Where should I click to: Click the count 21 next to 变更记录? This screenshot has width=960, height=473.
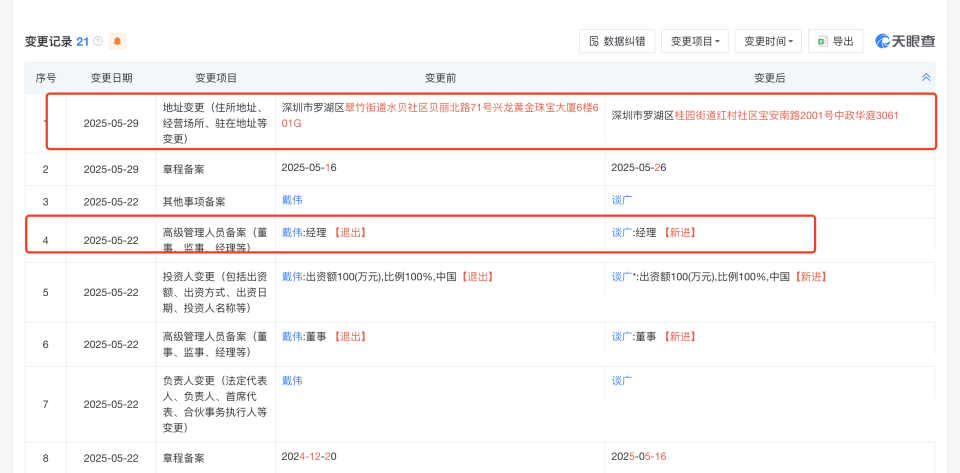(83, 42)
